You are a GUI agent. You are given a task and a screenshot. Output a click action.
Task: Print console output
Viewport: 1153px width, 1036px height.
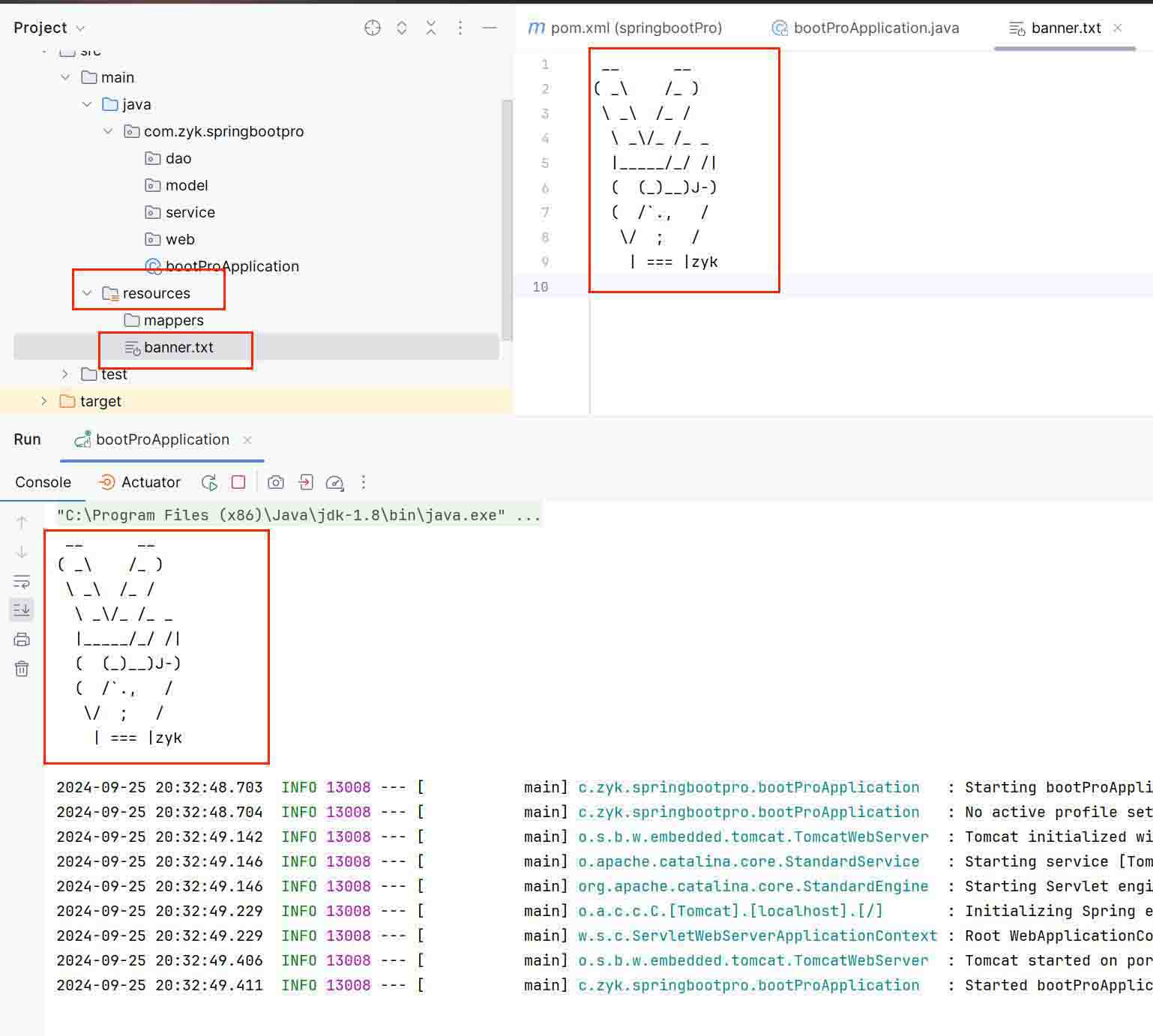[22, 639]
